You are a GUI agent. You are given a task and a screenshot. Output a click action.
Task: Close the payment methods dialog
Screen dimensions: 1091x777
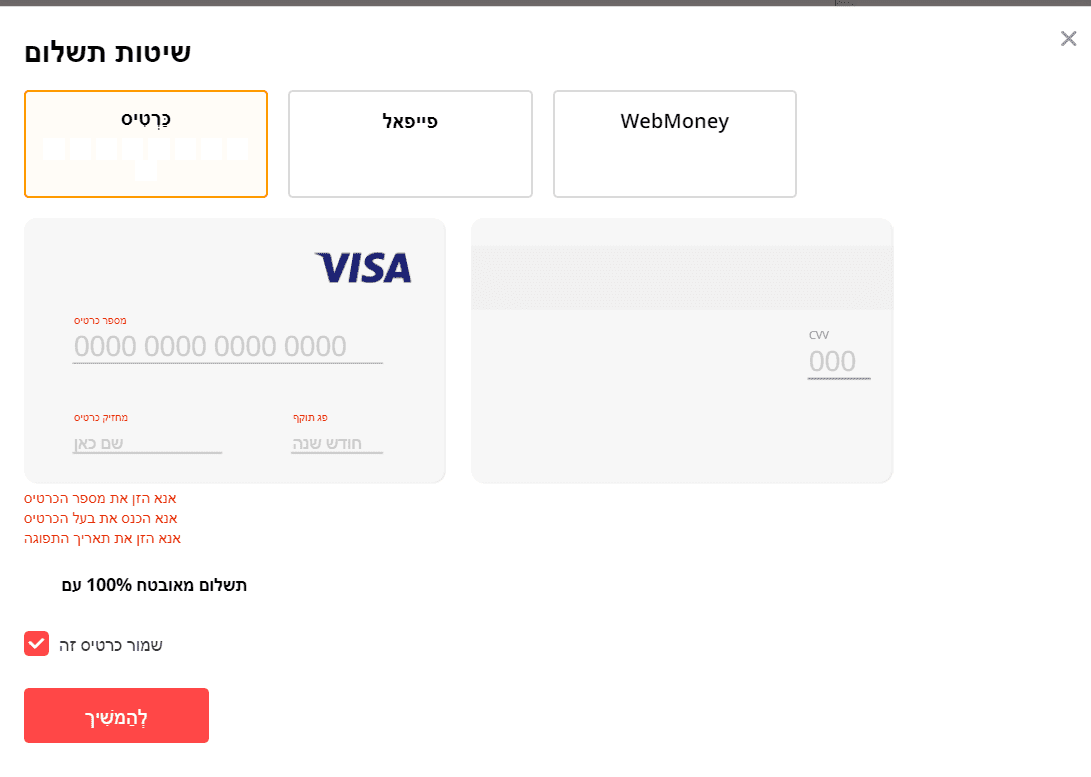click(1068, 39)
